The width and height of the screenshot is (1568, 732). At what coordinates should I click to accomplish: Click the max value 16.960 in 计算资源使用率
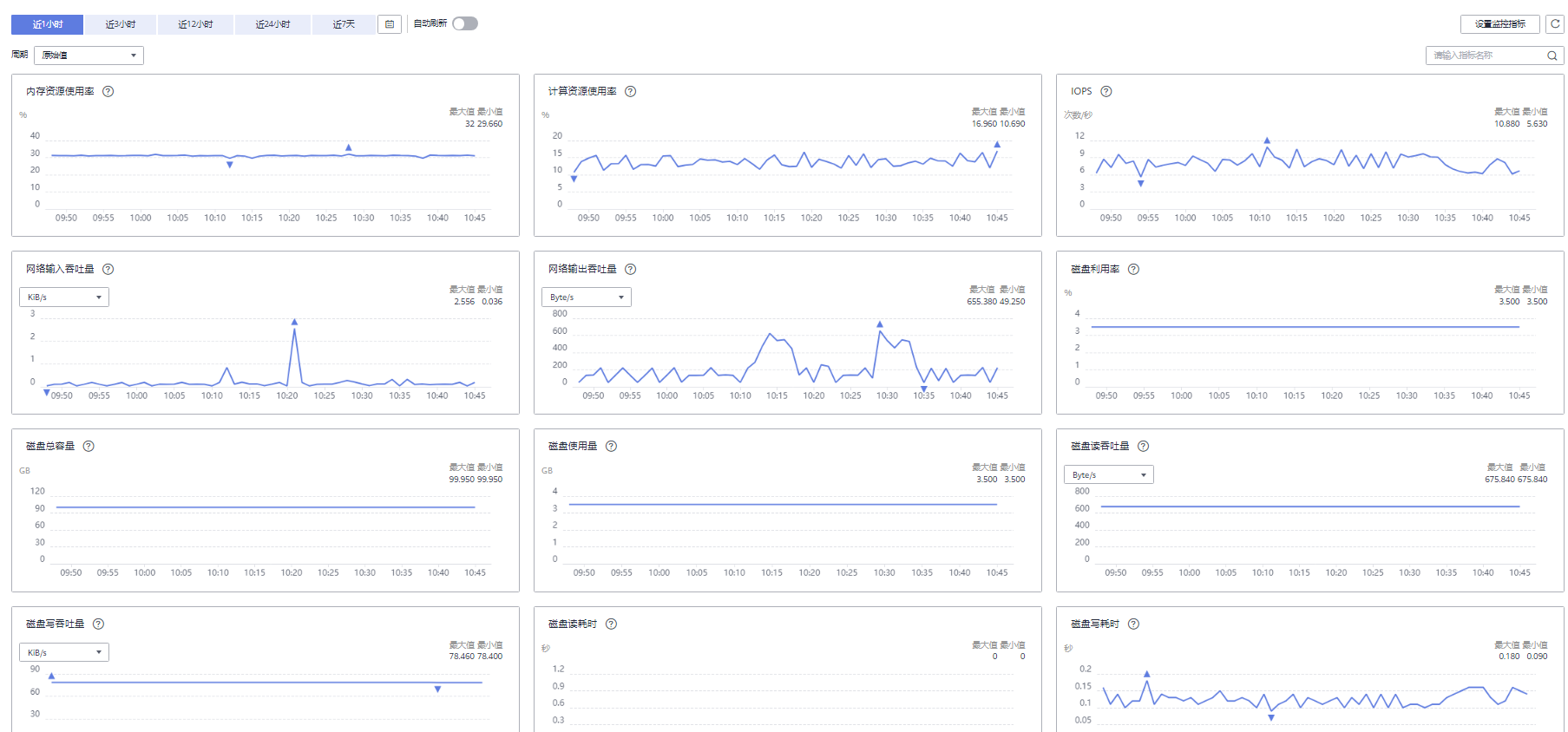[x=984, y=124]
